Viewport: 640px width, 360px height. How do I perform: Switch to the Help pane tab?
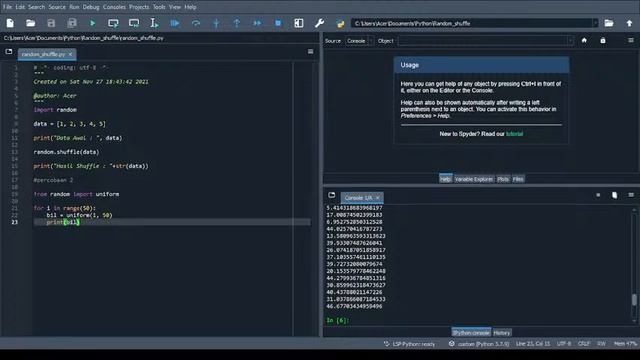[x=445, y=179]
